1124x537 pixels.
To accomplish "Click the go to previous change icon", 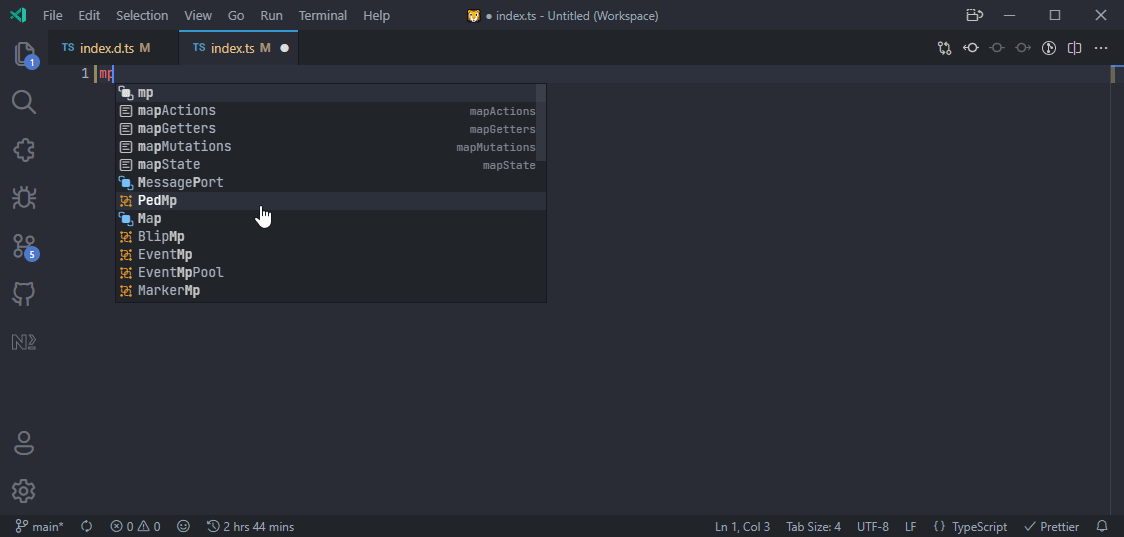I will (971, 48).
